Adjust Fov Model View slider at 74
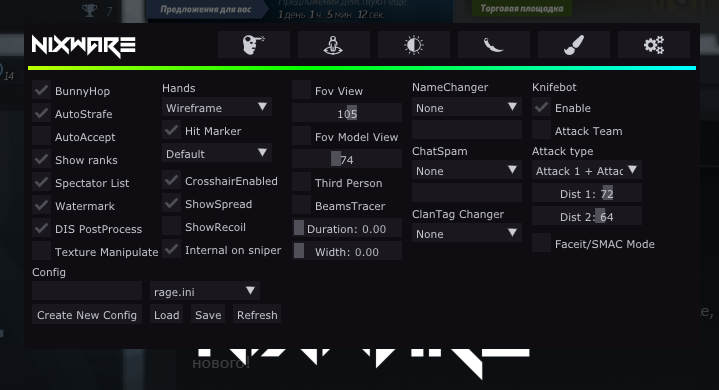The width and height of the screenshot is (719, 390). point(347,159)
